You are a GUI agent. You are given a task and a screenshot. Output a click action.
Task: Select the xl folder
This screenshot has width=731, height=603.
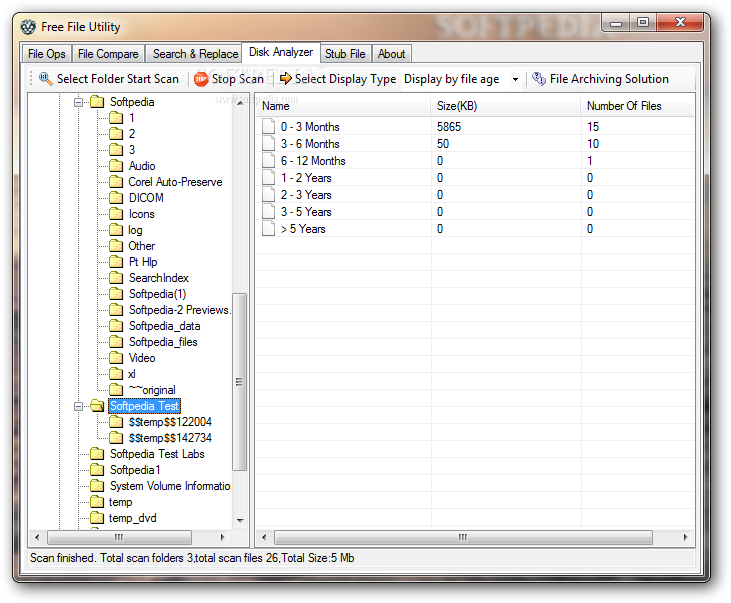(132, 374)
